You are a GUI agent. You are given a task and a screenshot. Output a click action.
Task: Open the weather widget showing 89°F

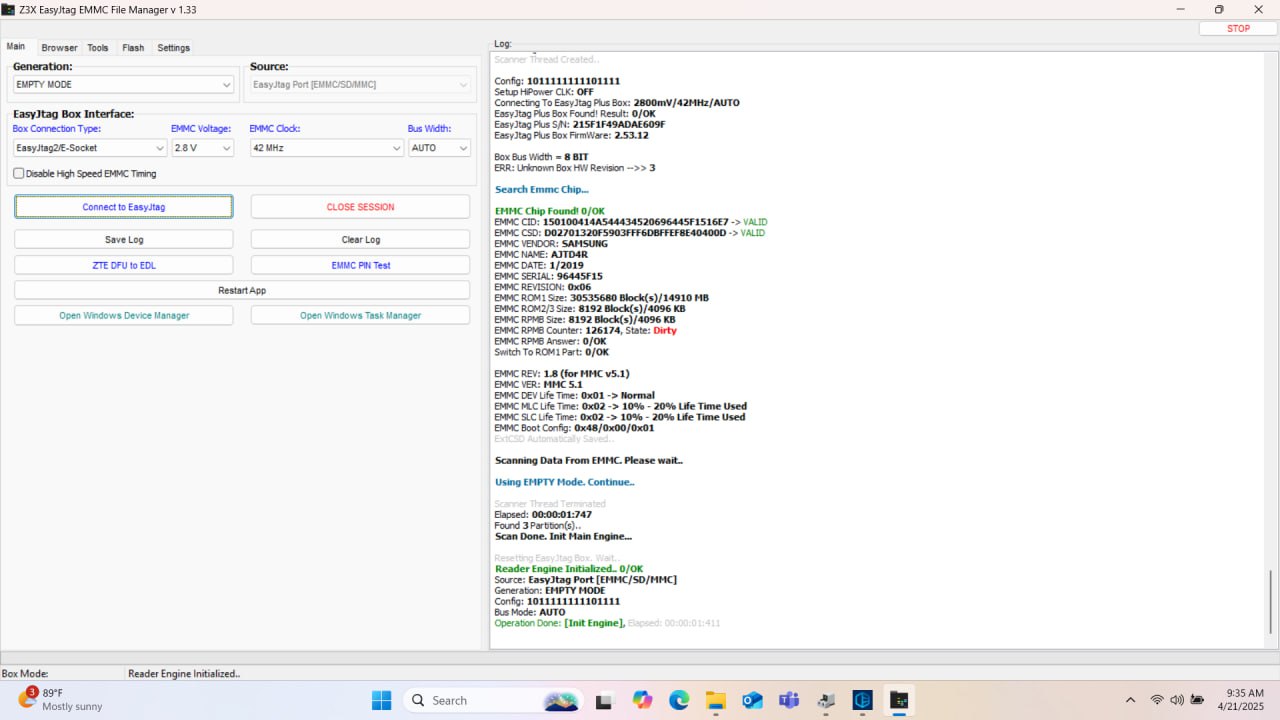pyautogui.click(x=62, y=699)
